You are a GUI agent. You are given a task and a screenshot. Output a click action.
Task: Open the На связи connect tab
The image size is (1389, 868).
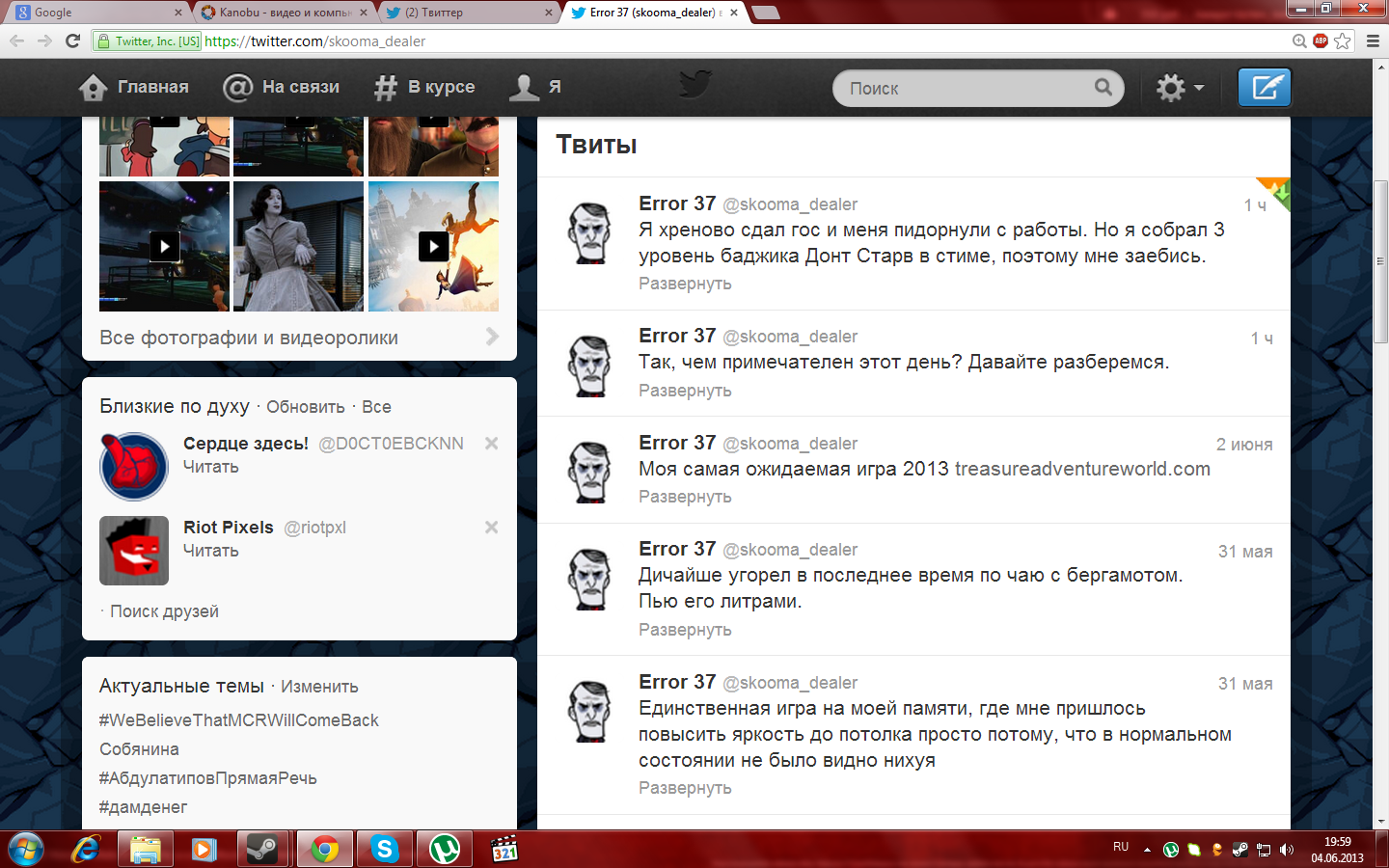point(281,87)
